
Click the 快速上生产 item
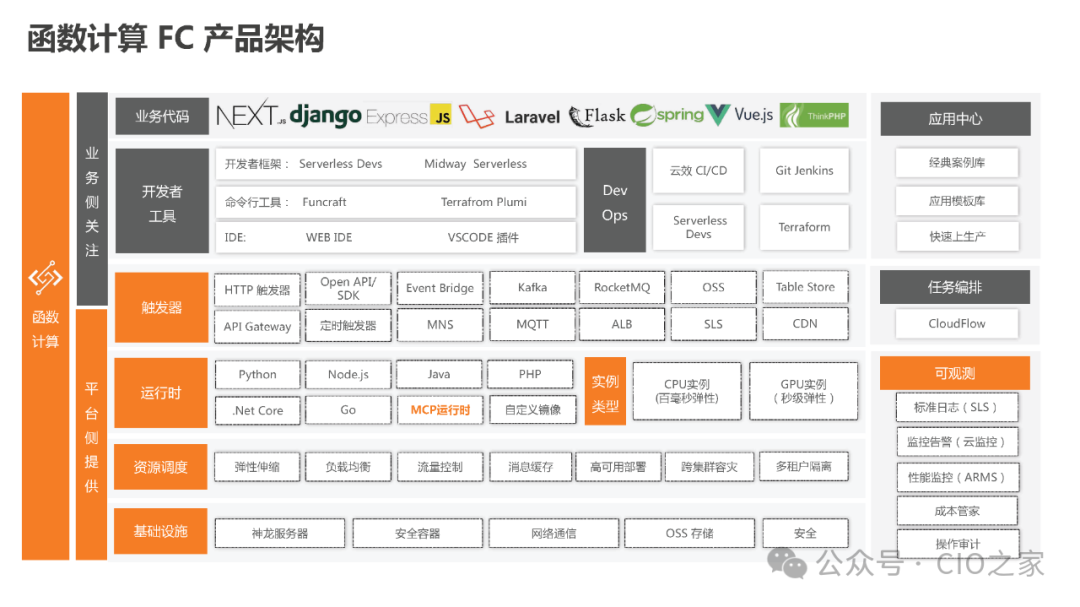[x=957, y=236]
